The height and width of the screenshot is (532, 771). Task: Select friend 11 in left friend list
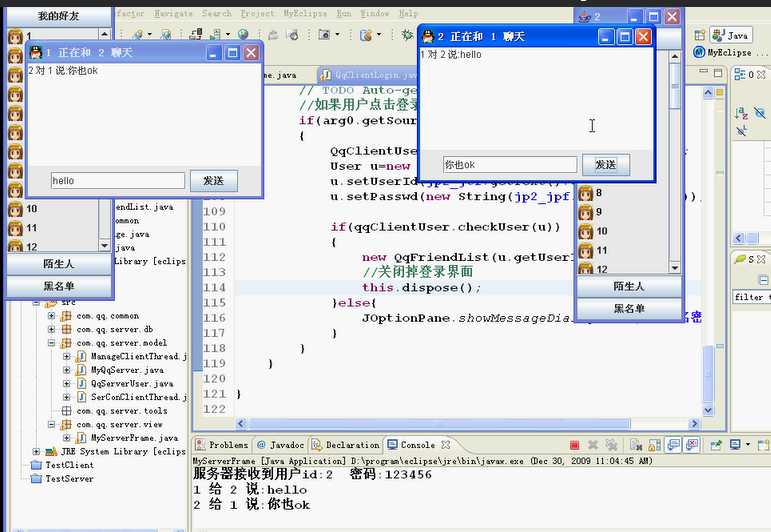click(53, 228)
